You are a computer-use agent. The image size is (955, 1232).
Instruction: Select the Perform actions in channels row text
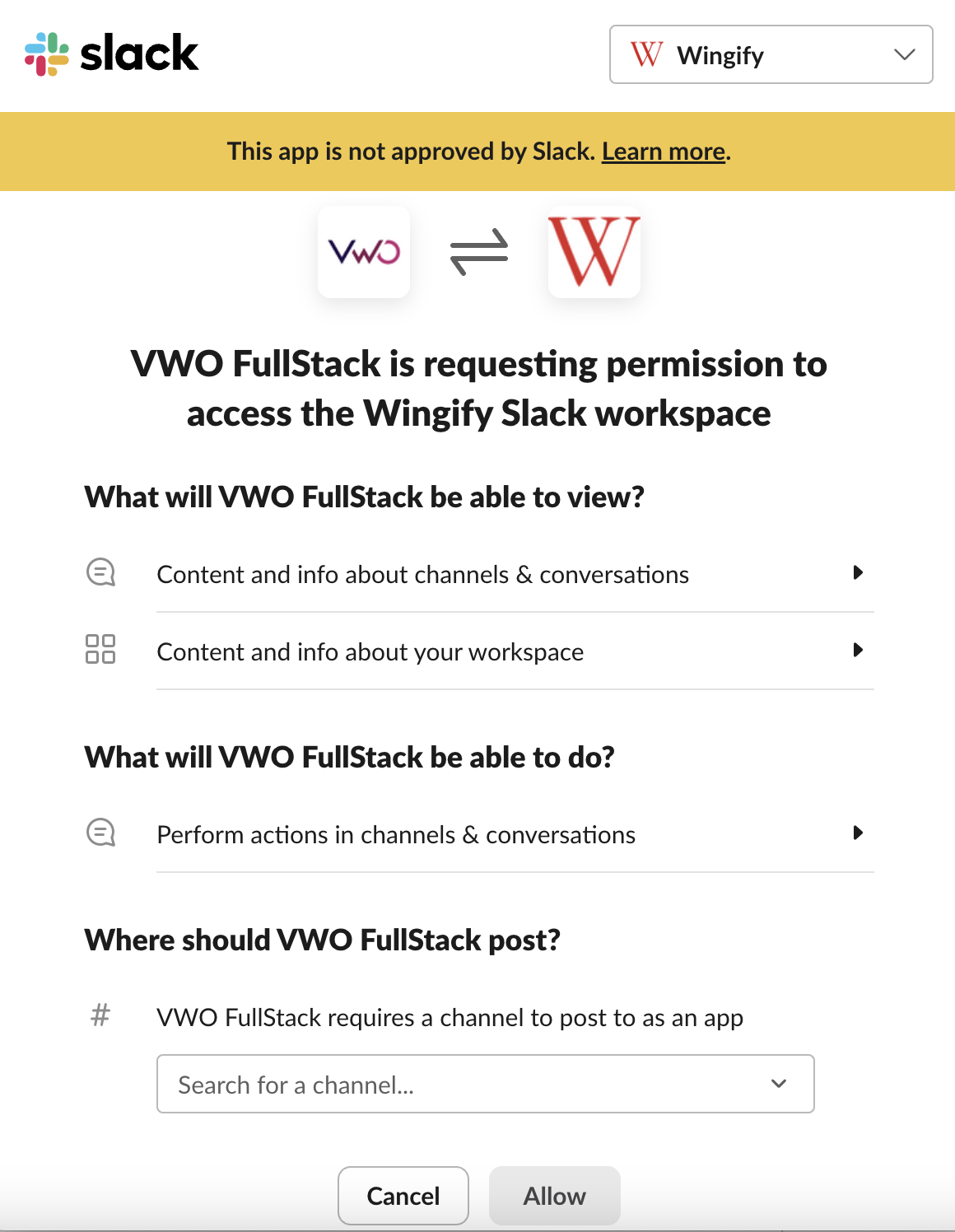396,835
